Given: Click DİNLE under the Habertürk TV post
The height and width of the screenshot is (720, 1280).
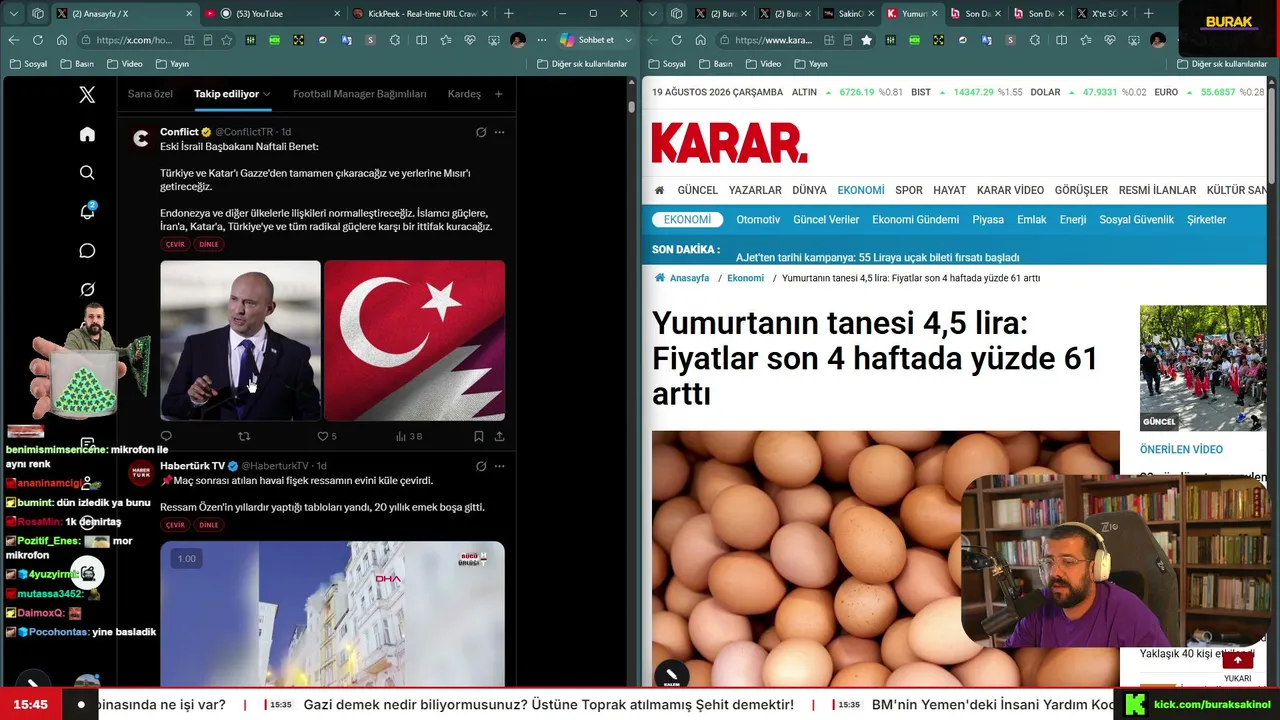Looking at the screenshot, I should (x=208, y=525).
